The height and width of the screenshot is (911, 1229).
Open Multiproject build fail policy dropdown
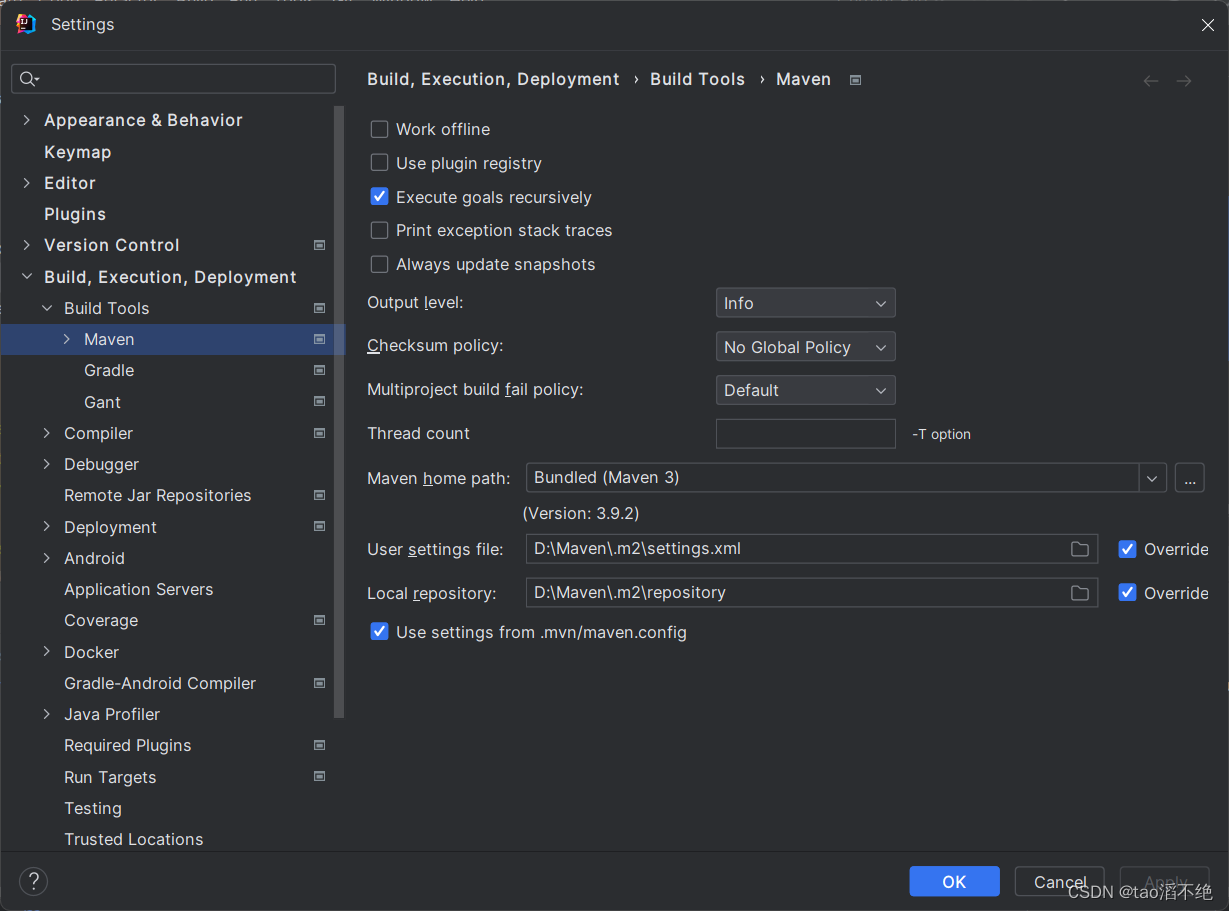click(x=805, y=390)
